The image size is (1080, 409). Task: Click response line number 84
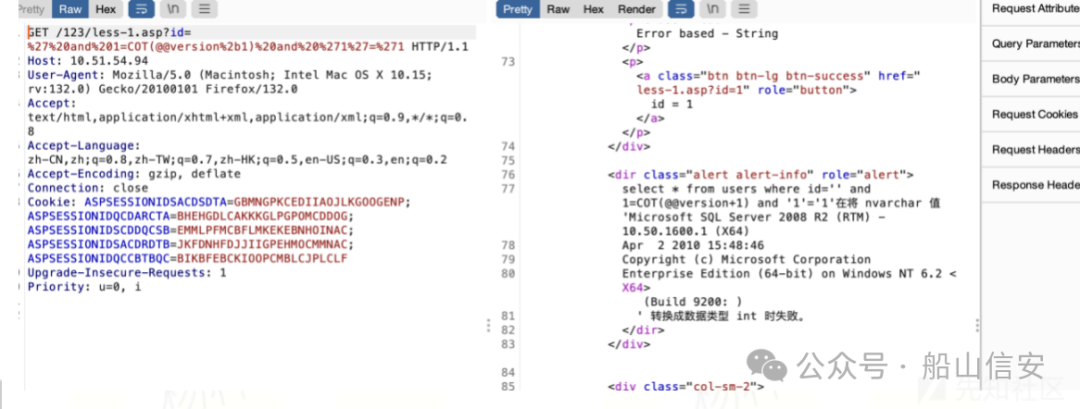point(508,373)
